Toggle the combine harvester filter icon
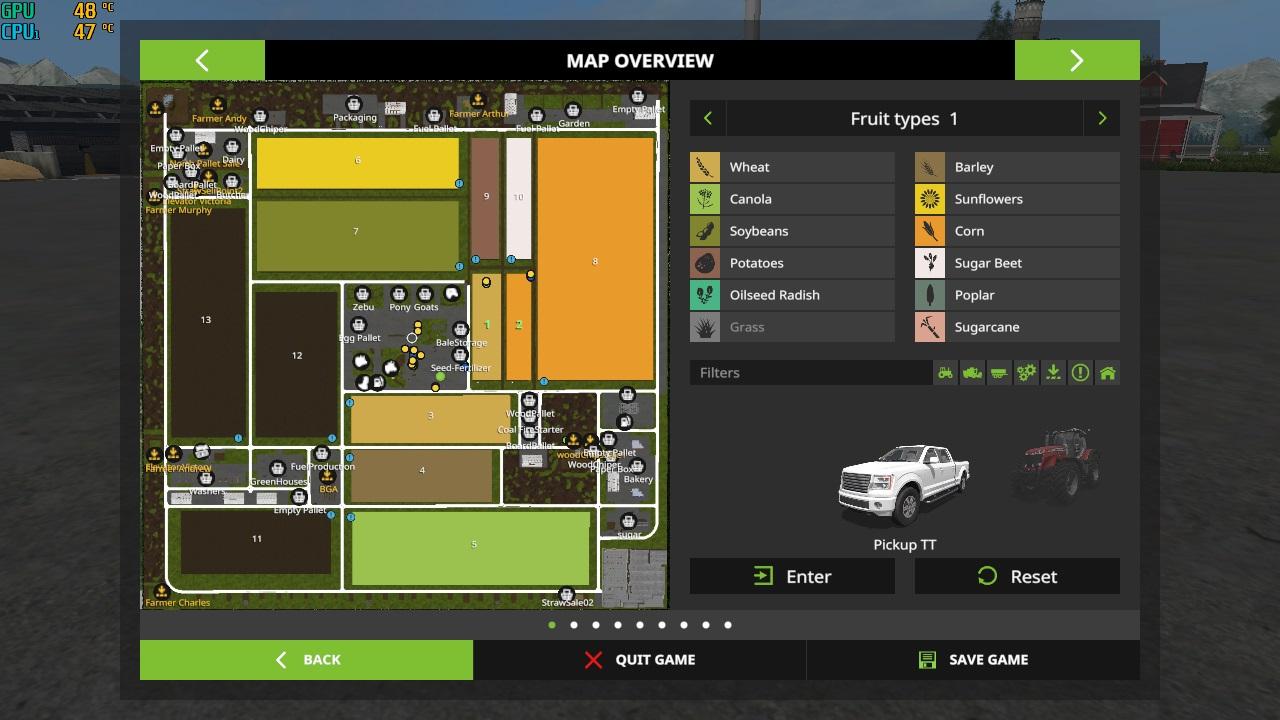Image resolution: width=1280 pixels, height=720 pixels. point(972,373)
